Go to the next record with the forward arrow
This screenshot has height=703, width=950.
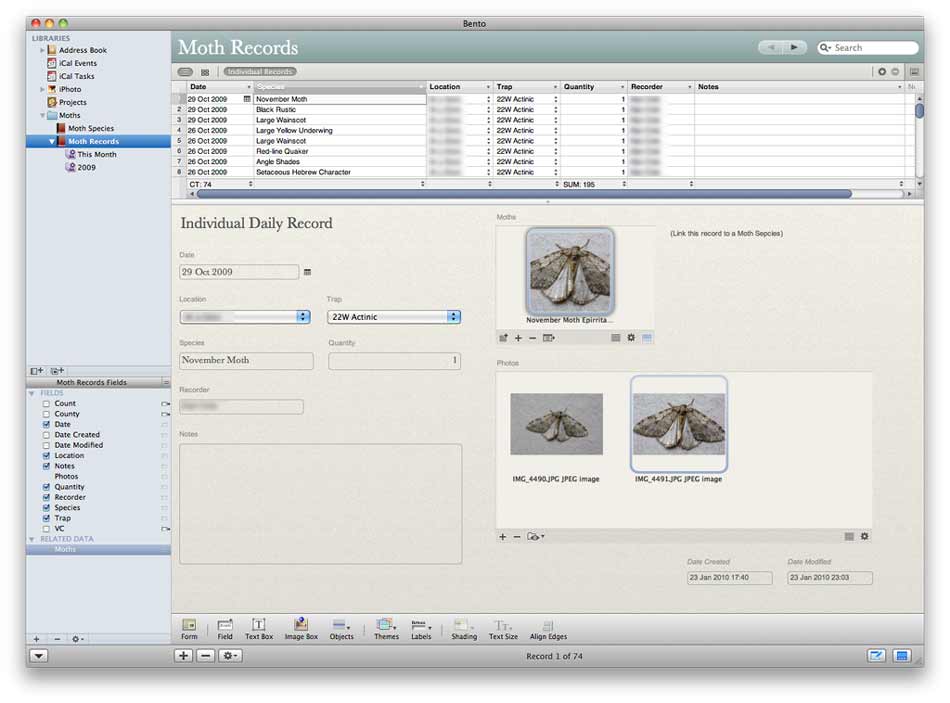tap(794, 47)
